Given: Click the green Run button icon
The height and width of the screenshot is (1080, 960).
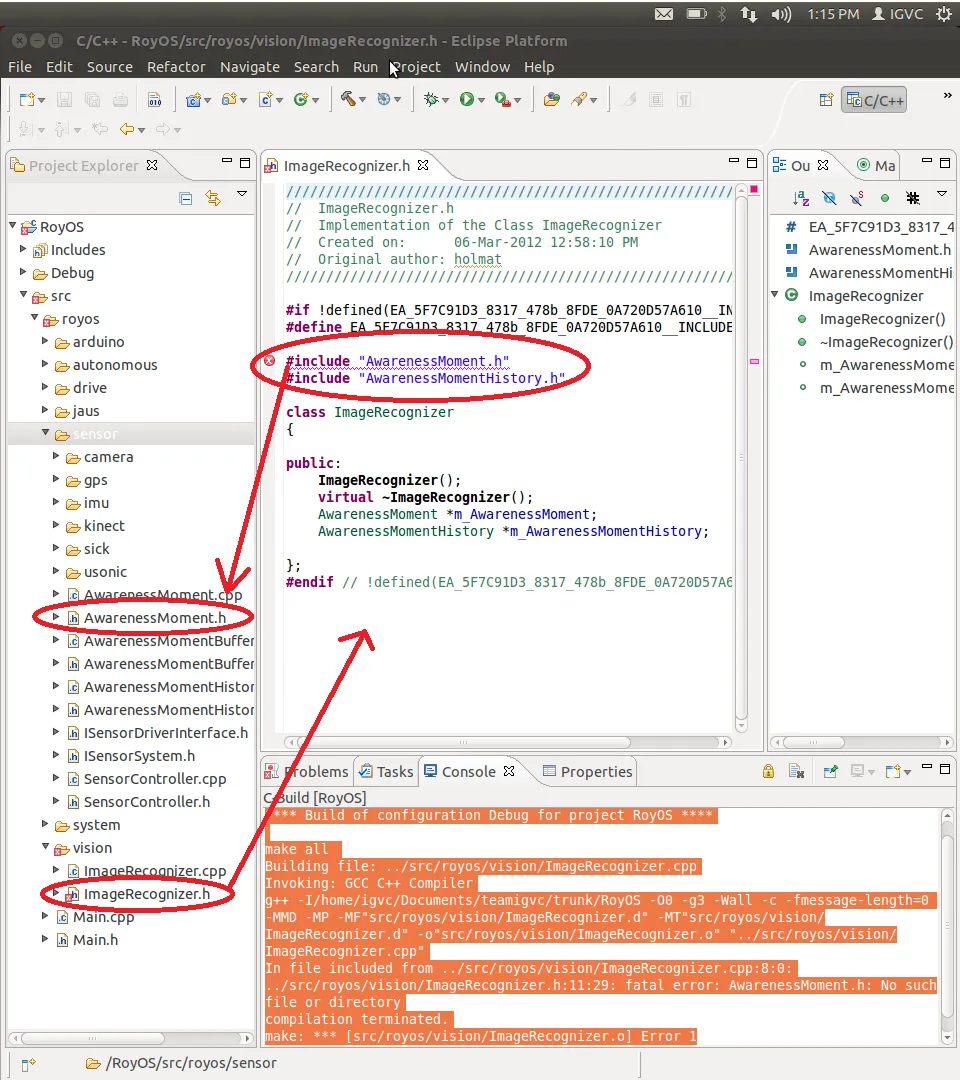Looking at the screenshot, I should pos(466,99).
